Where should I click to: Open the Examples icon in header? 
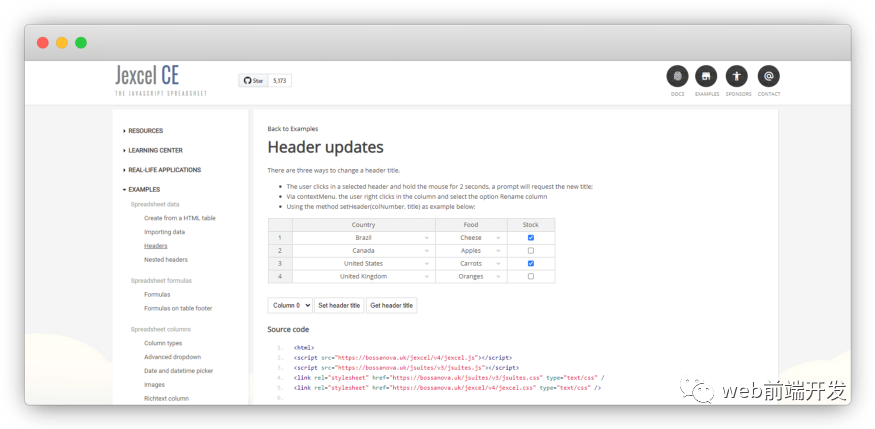click(706, 76)
